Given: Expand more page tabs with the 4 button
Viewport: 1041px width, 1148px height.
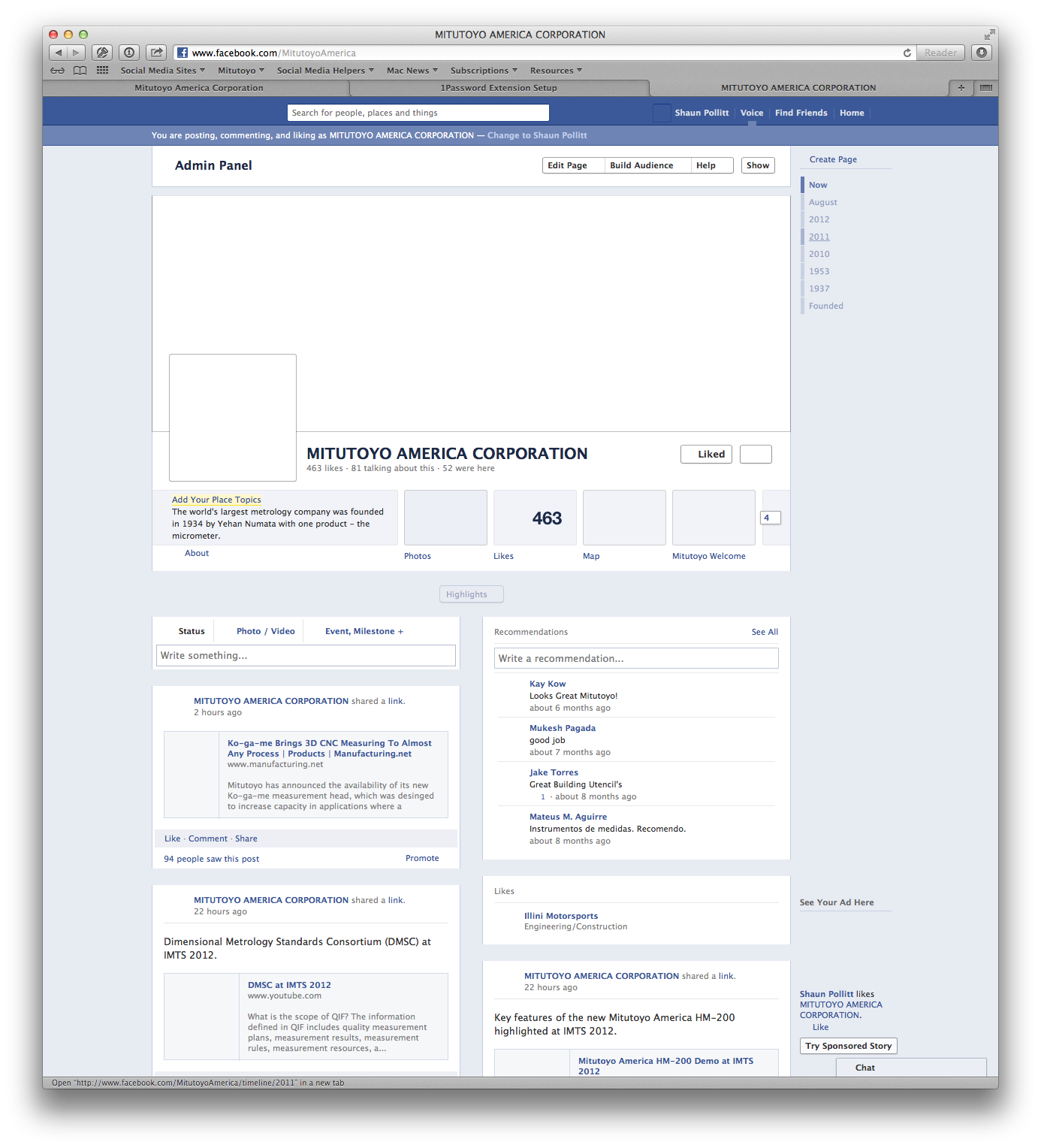Looking at the screenshot, I should click(771, 518).
